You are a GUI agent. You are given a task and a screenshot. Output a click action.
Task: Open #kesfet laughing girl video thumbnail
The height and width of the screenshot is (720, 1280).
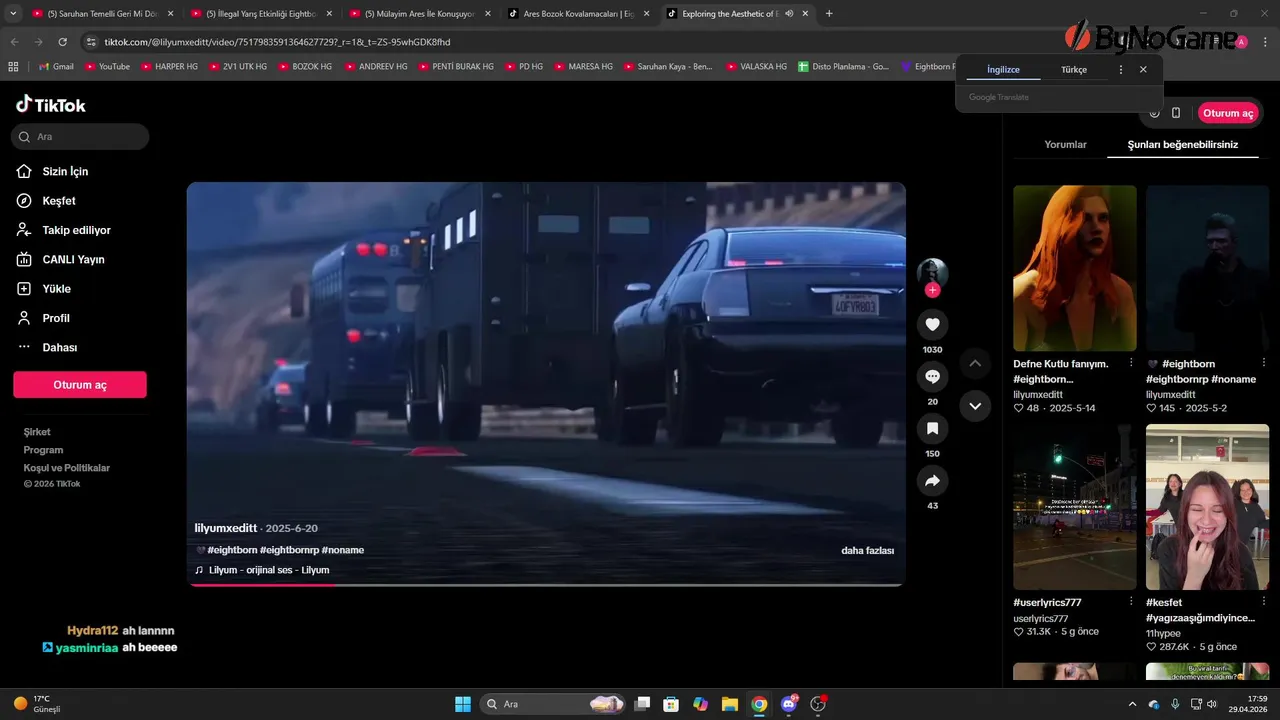click(x=1207, y=507)
